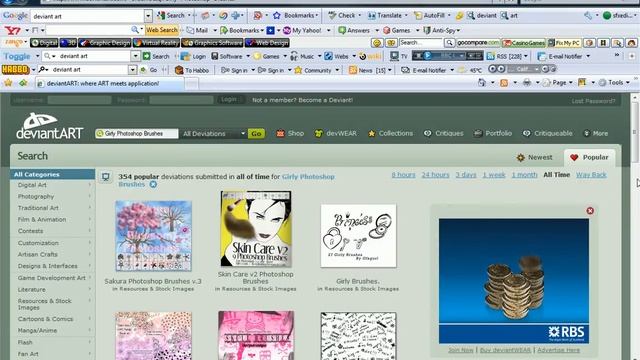Viewport: 640px width, 360px height.
Task: Open the Portfolio link
Action: click(493, 133)
